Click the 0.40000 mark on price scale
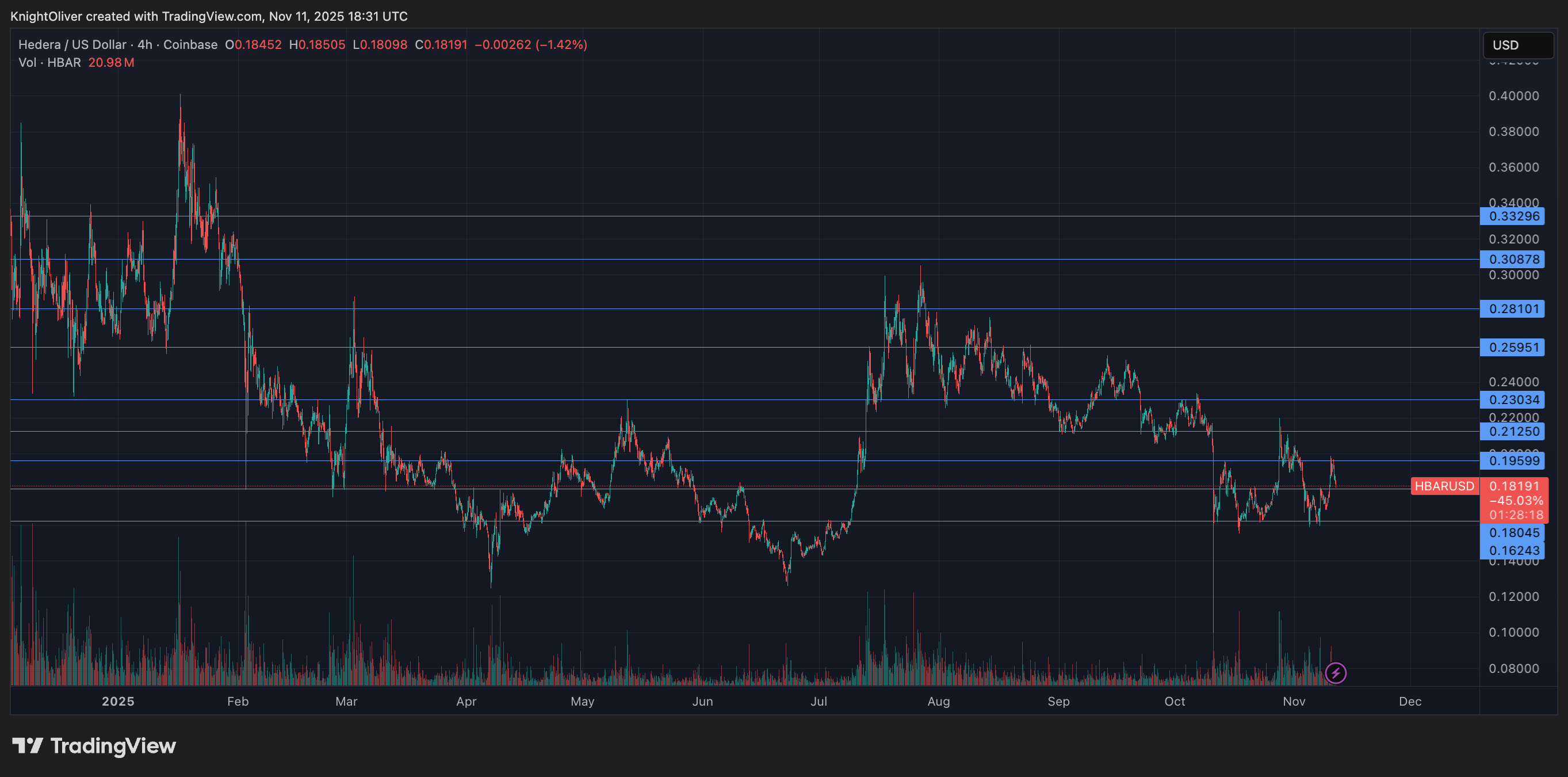This screenshot has height=777, width=1568. point(1513,96)
